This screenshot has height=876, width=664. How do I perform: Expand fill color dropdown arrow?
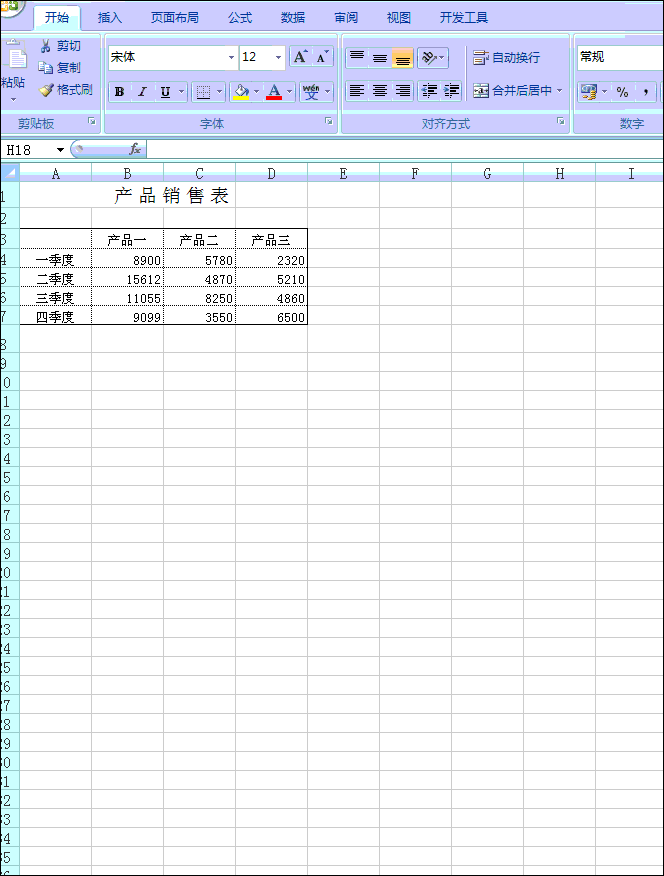[257, 92]
